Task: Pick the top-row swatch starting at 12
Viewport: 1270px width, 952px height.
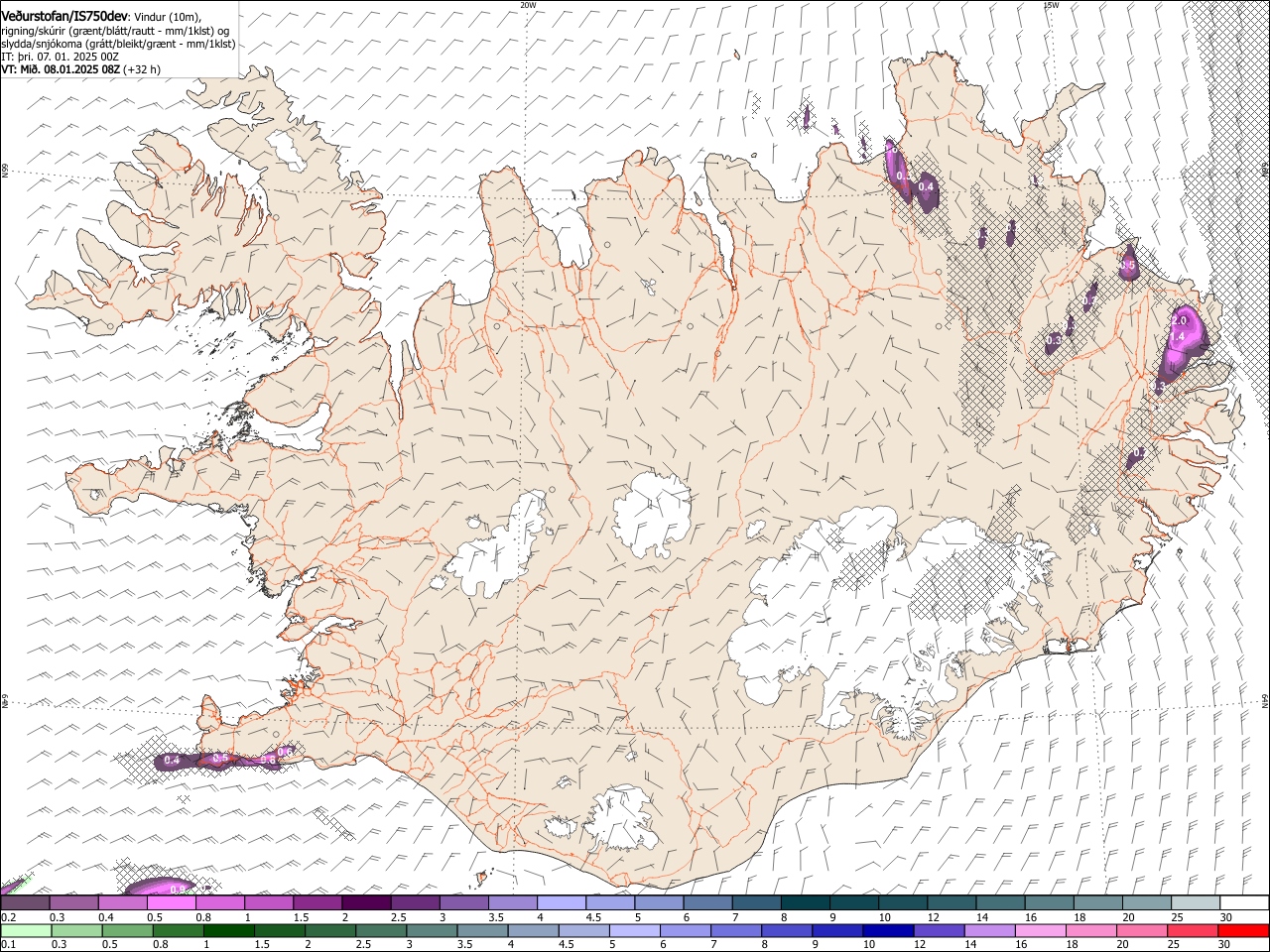Action: 951,902
